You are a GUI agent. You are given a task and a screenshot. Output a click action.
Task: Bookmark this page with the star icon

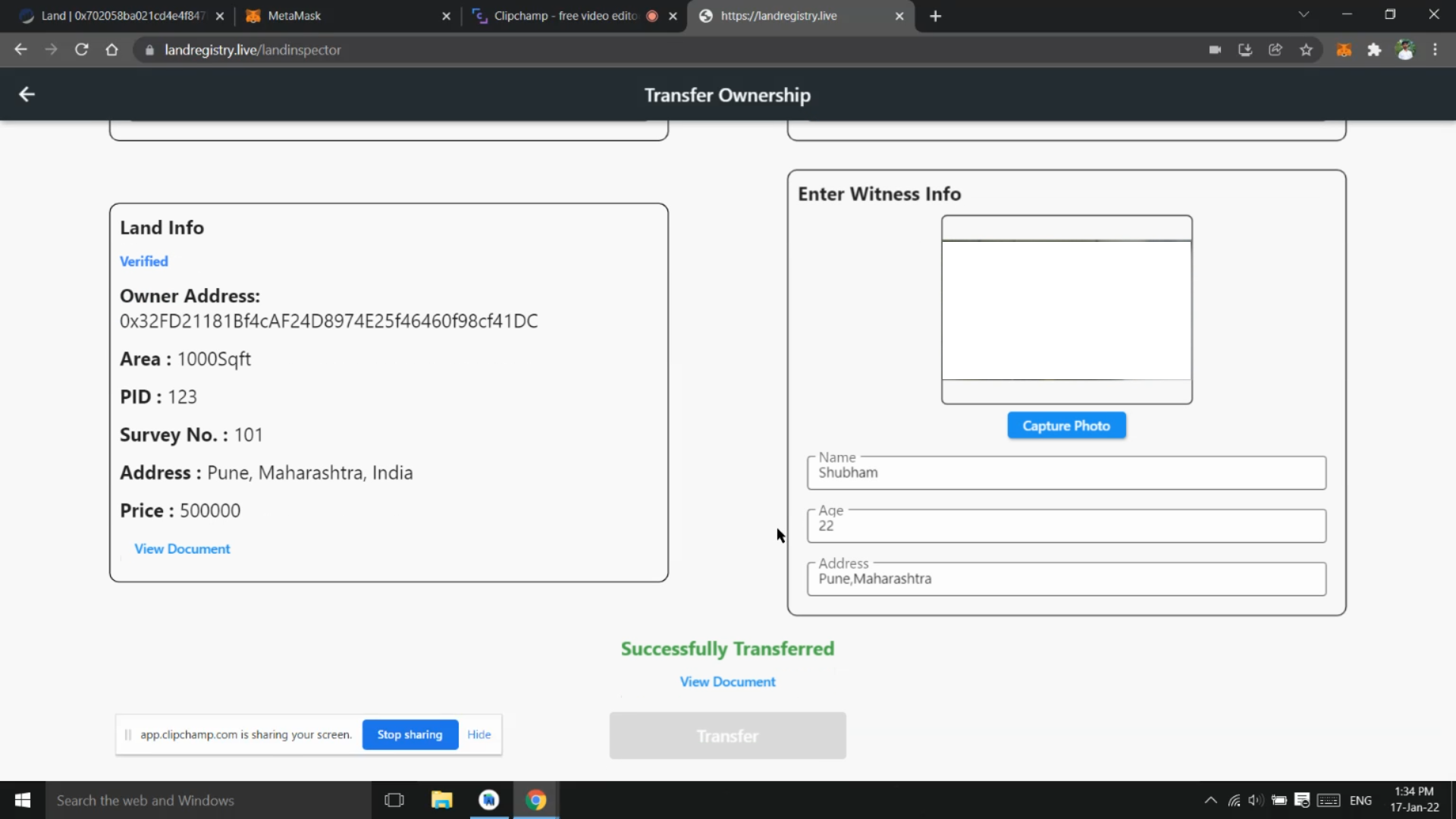pos(1306,50)
